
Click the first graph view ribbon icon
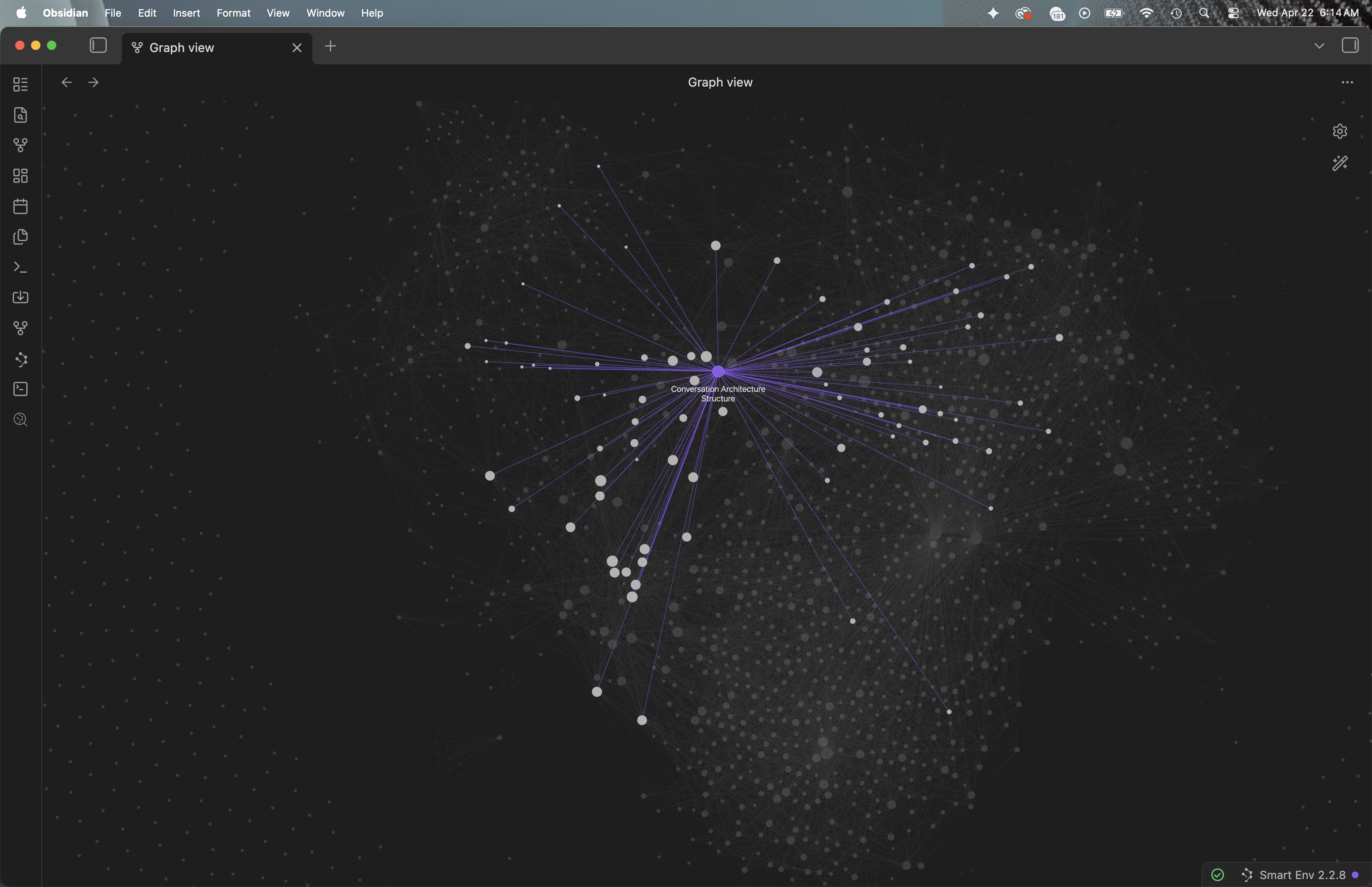click(x=20, y=145)
